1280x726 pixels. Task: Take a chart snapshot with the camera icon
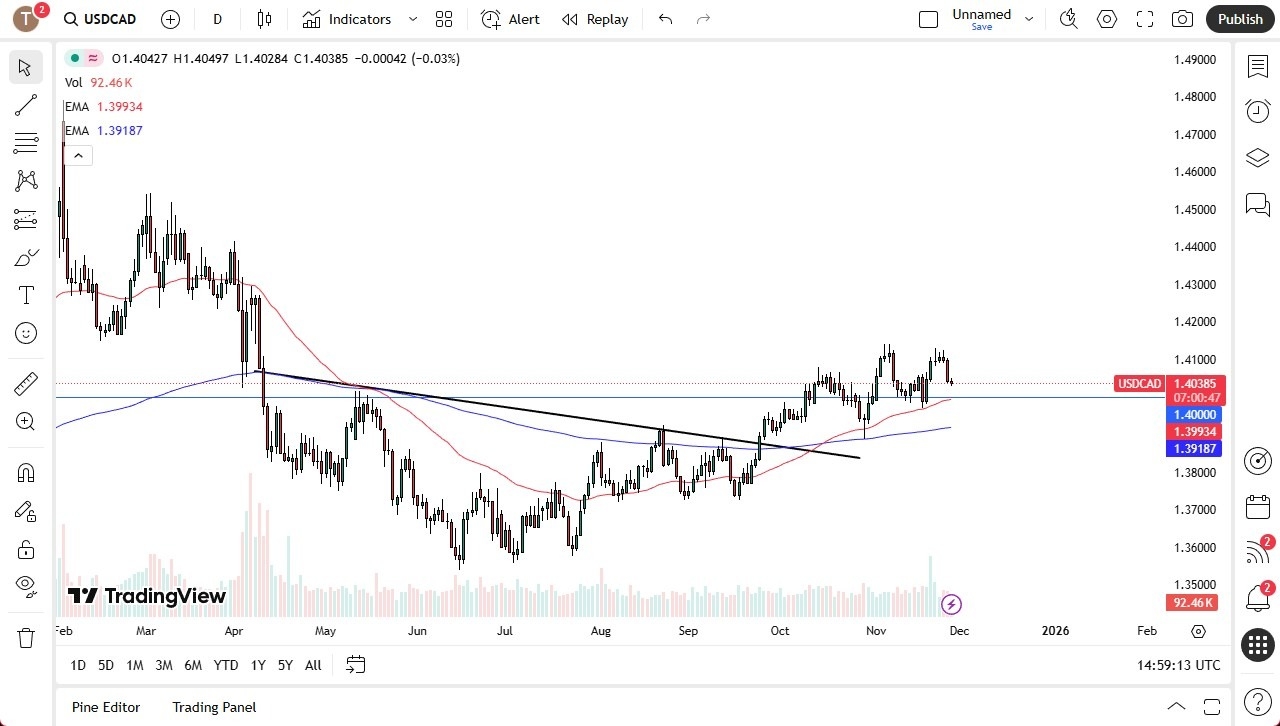click(x=1181, y=18)
